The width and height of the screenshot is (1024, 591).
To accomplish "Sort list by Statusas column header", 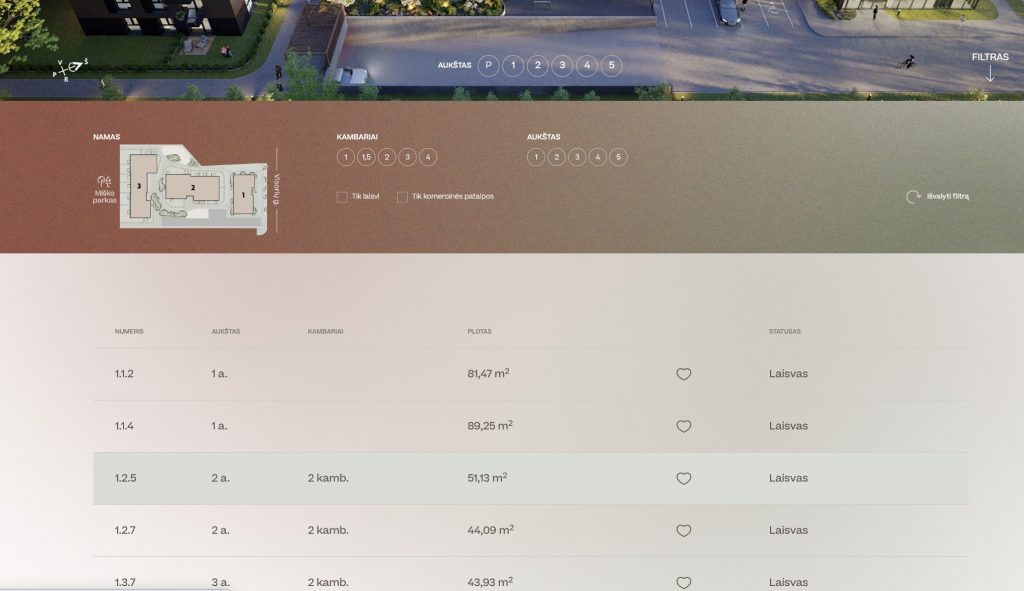I will click(x=784, y=331).
